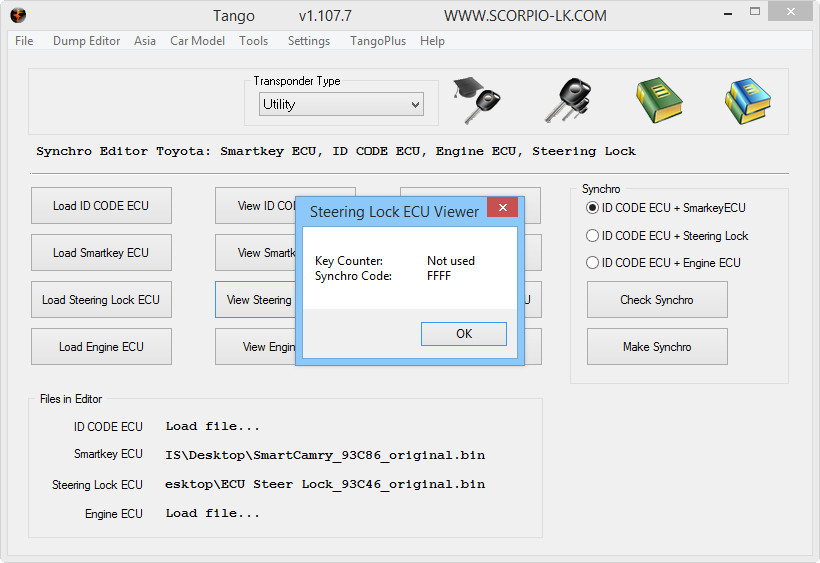Click Engine ECU 'Load file...' text
This screenshot has height=563, width=820.
[212, 513]
